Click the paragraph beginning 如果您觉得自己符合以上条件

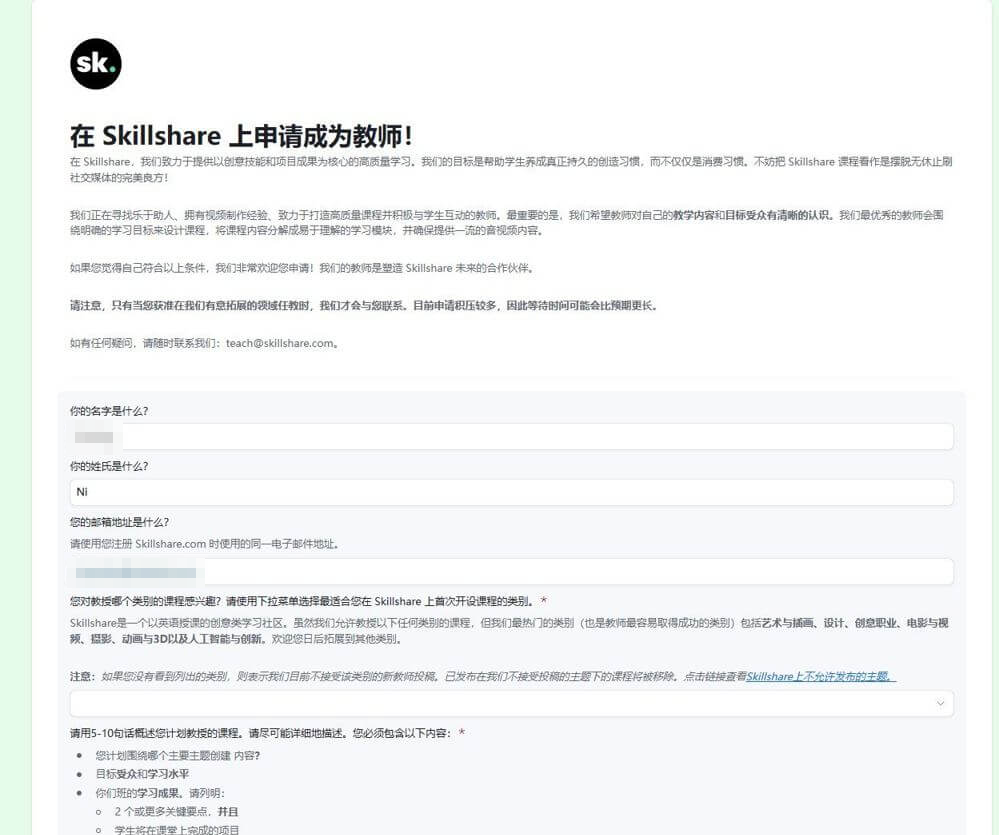click(x=302, y=268)
